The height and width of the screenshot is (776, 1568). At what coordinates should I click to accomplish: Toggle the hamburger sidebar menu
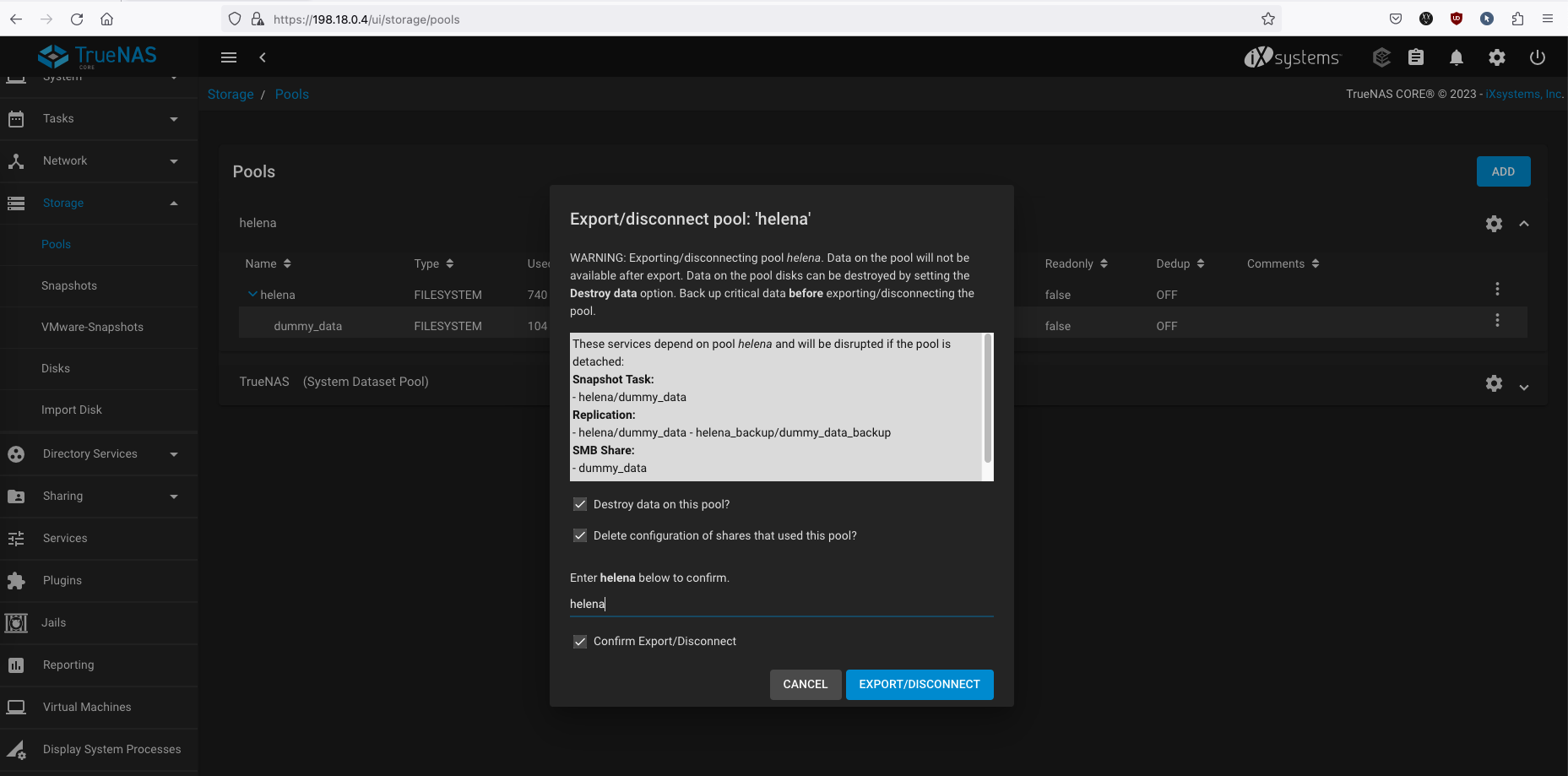pos(229,57)
